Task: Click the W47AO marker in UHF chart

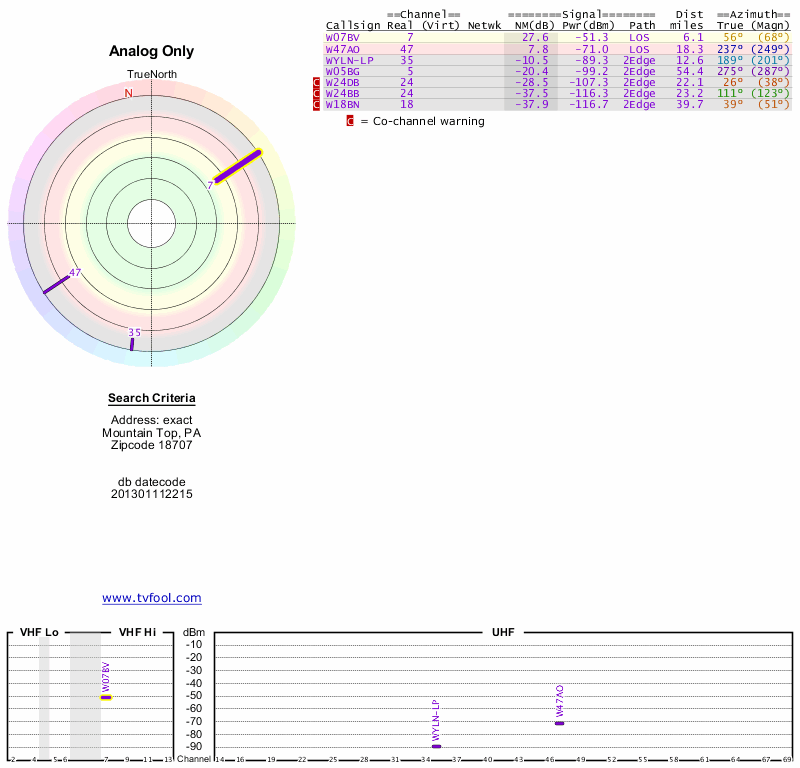Action: click(x=560, y=722)
